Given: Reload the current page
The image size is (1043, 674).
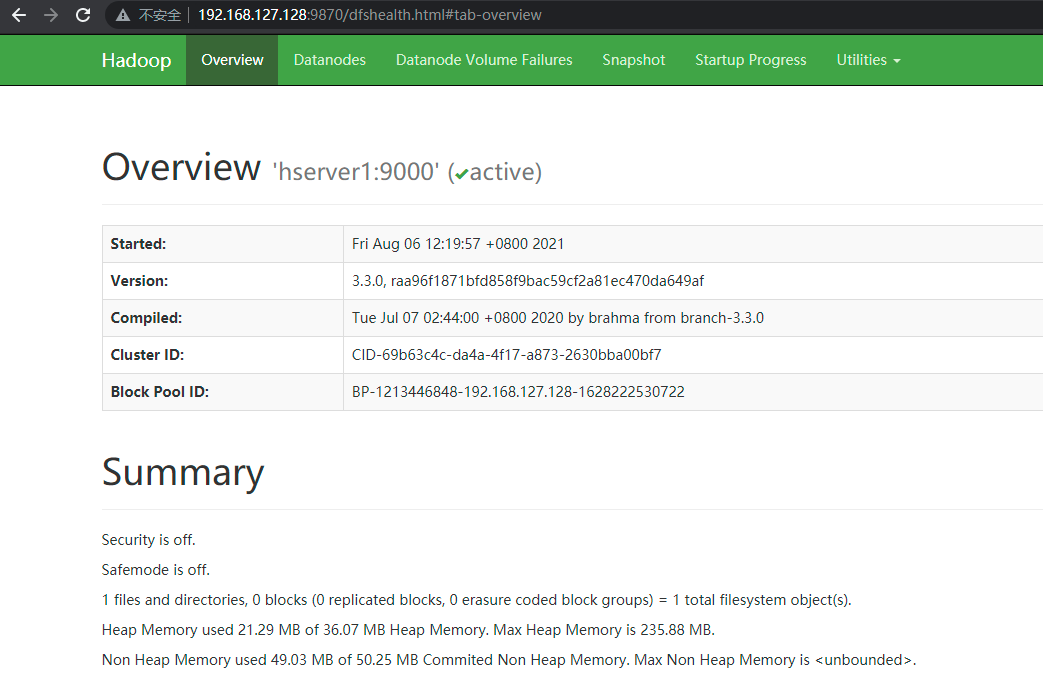Looking at the screenshot, I should [82, 15].
